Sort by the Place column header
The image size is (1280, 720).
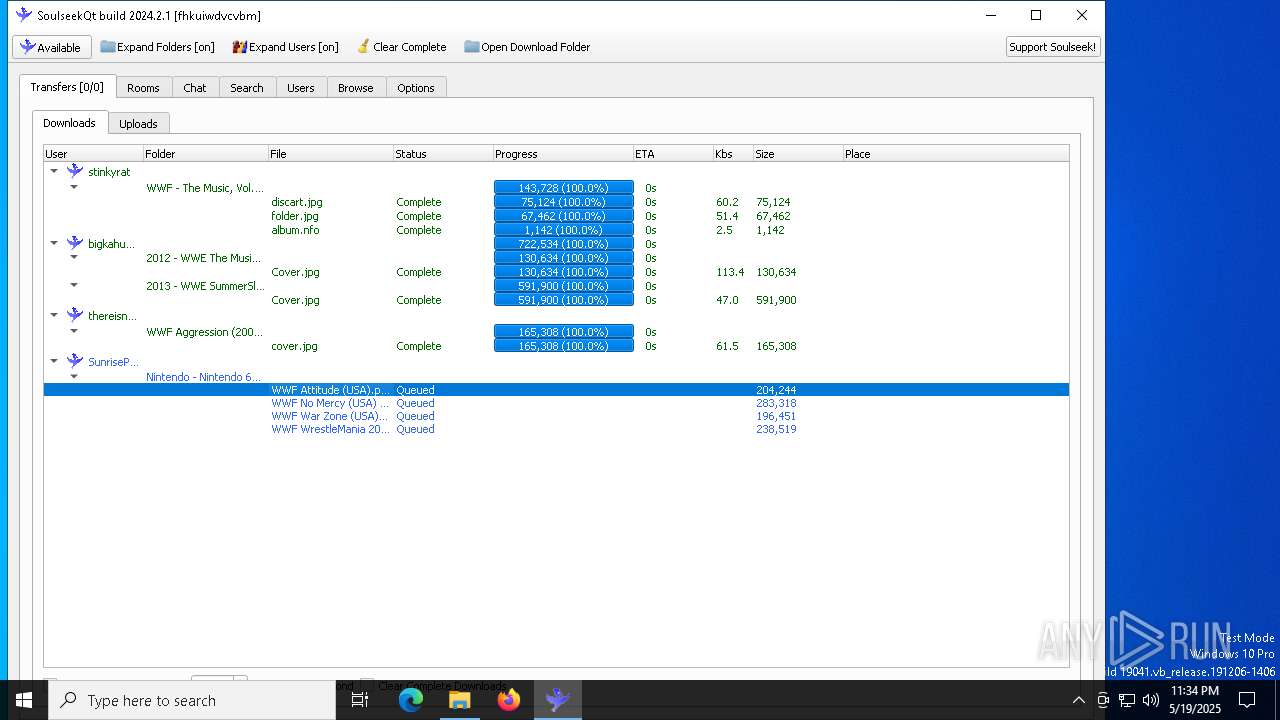click(x=955, y=154)
